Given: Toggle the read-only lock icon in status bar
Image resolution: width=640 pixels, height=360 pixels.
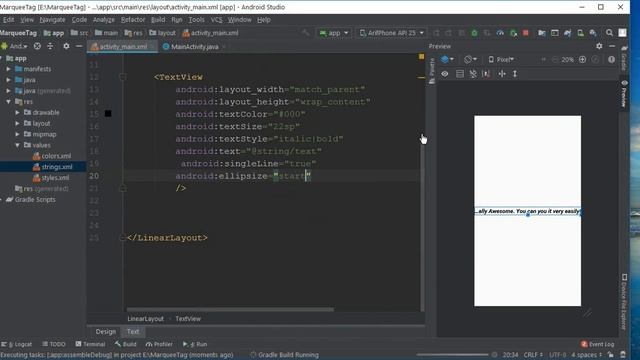Looking at the screenshot, I should 610,355.
